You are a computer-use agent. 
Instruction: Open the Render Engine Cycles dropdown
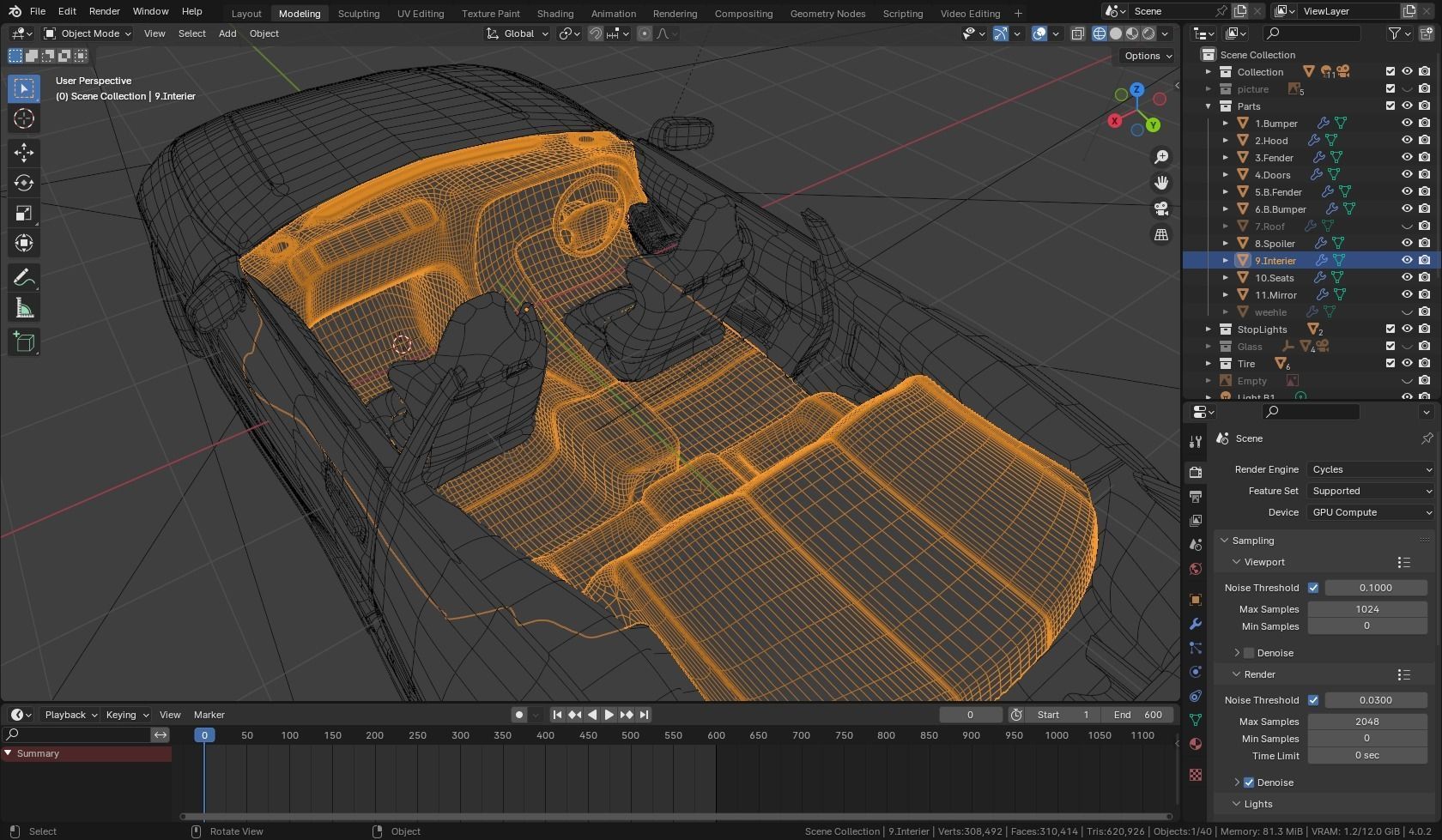click(x=1371, y=469)
